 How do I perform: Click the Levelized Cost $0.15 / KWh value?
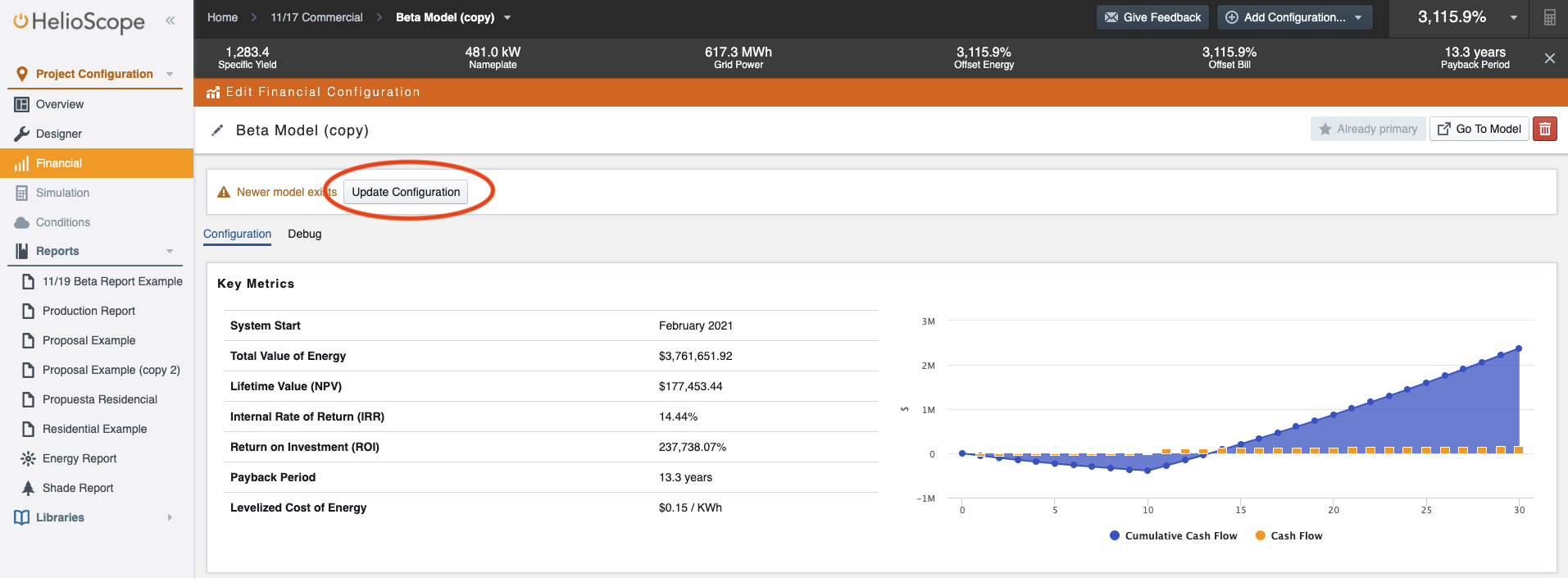tap(690, 507)
